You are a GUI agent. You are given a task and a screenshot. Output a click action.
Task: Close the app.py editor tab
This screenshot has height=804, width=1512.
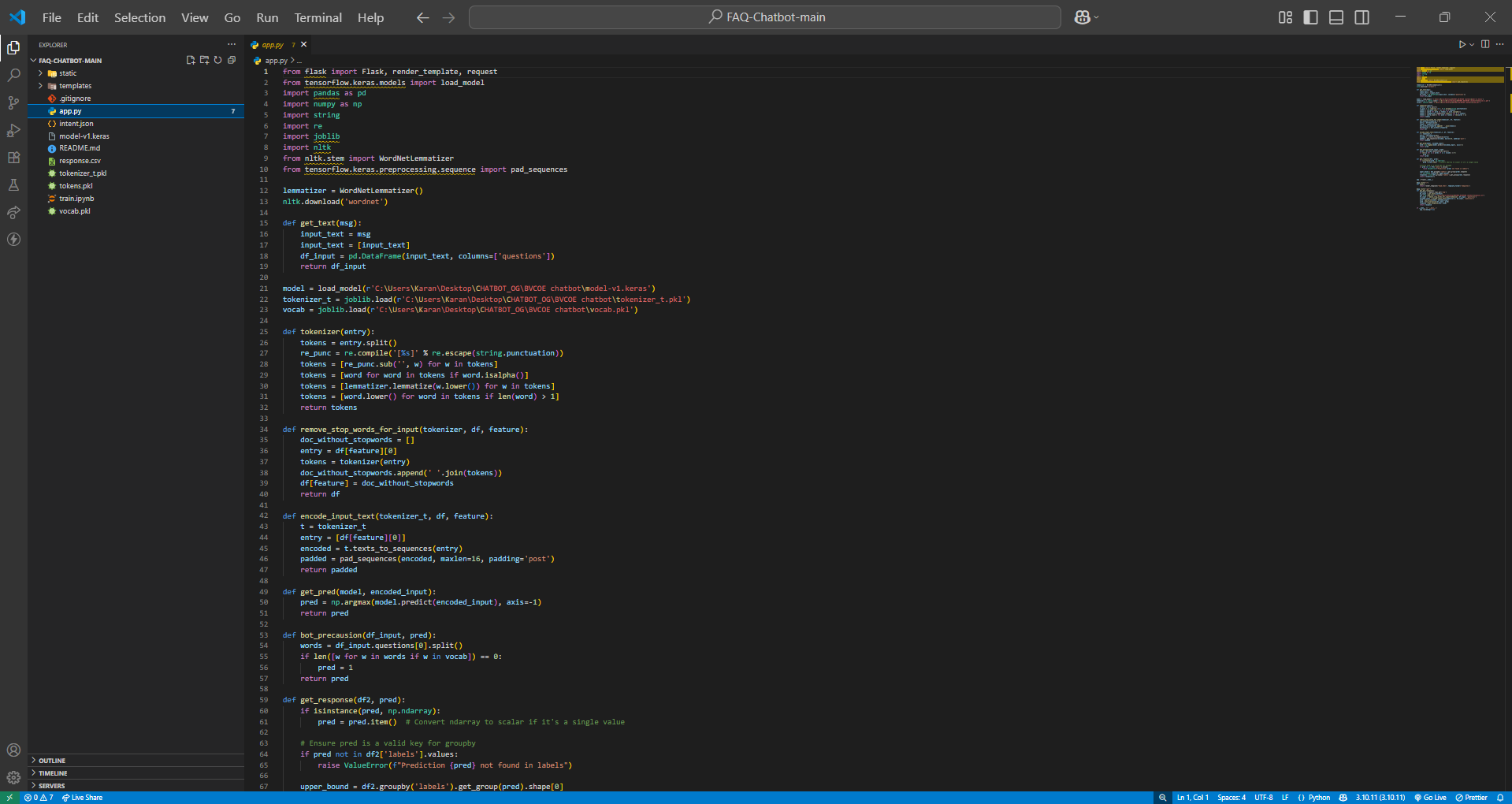[x=303, y=45]
